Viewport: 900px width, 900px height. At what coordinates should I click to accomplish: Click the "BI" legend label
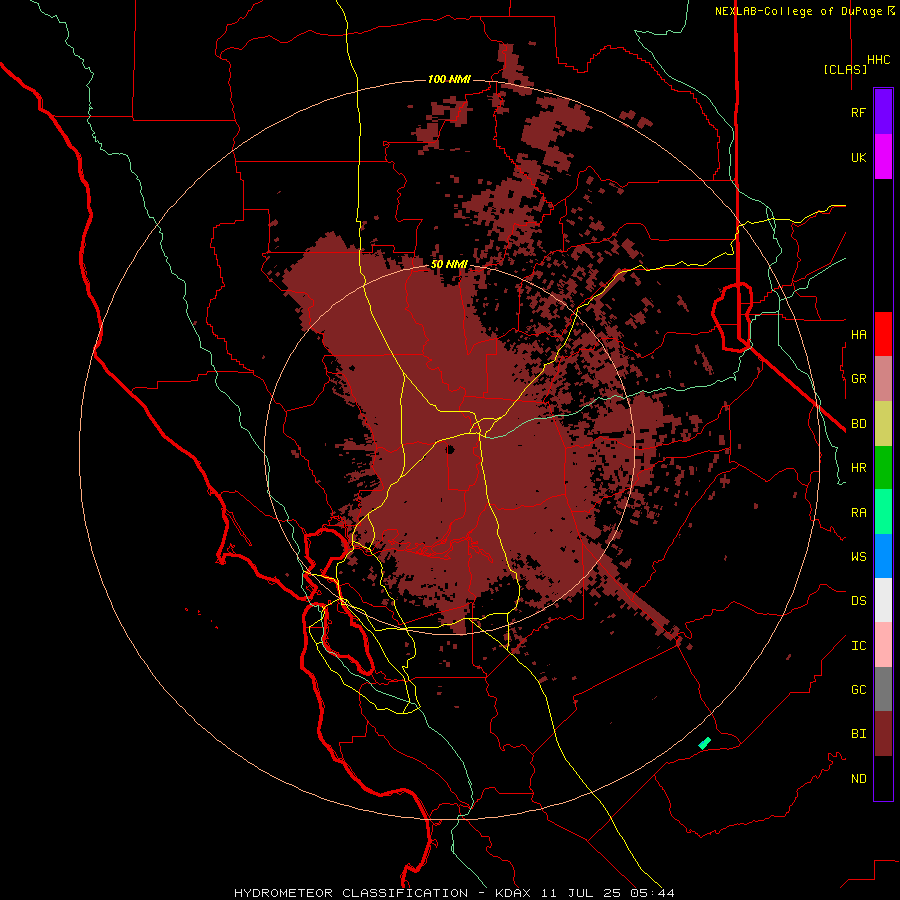coord(858,734)
